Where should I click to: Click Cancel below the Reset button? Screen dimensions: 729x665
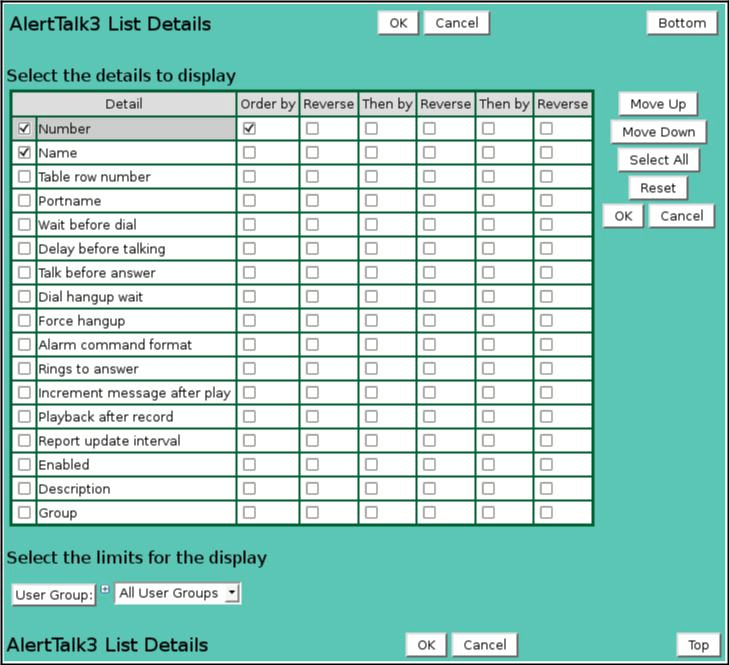pyautogui.click(x=682, y=215)
